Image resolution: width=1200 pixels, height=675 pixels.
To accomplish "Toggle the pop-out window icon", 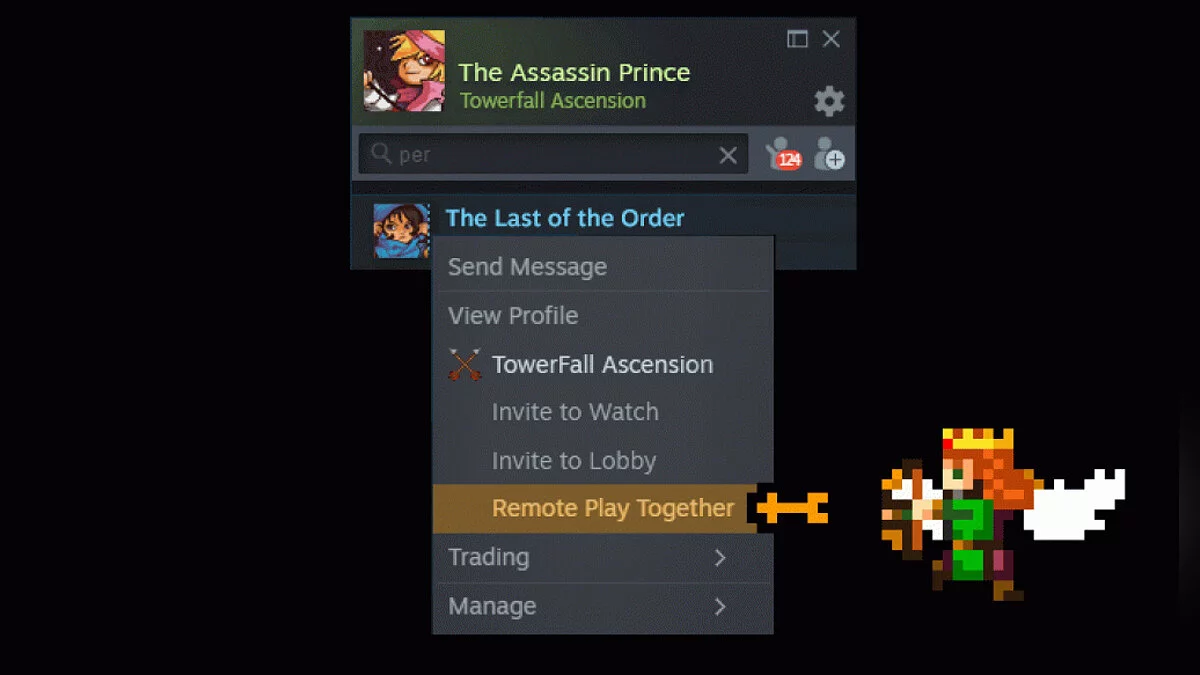I will tap(797, 39).
